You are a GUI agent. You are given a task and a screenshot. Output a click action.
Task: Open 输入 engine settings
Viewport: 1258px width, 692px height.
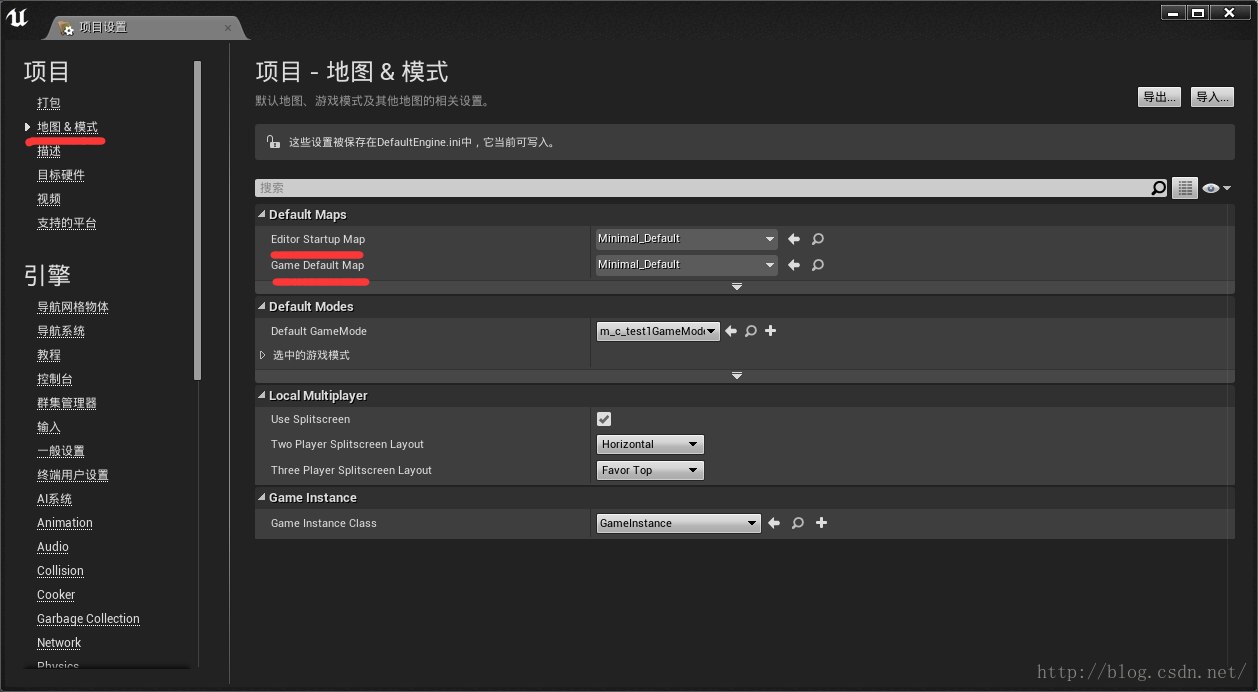coord(49,427)
